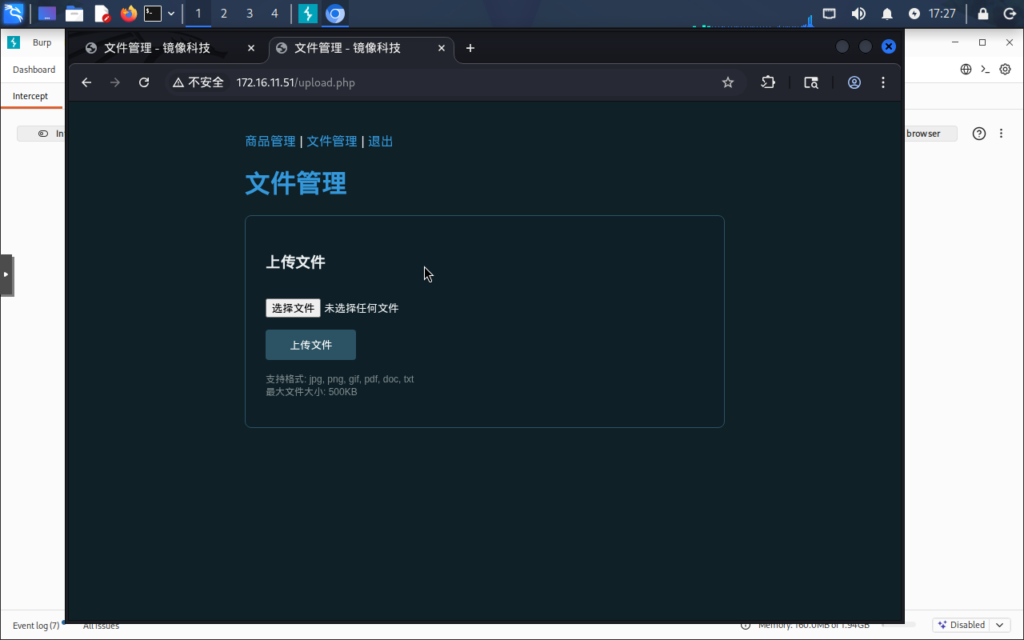Reload the page with the refresh icon
Viewport: 1024px width, 640px height.
pos(144,83)
